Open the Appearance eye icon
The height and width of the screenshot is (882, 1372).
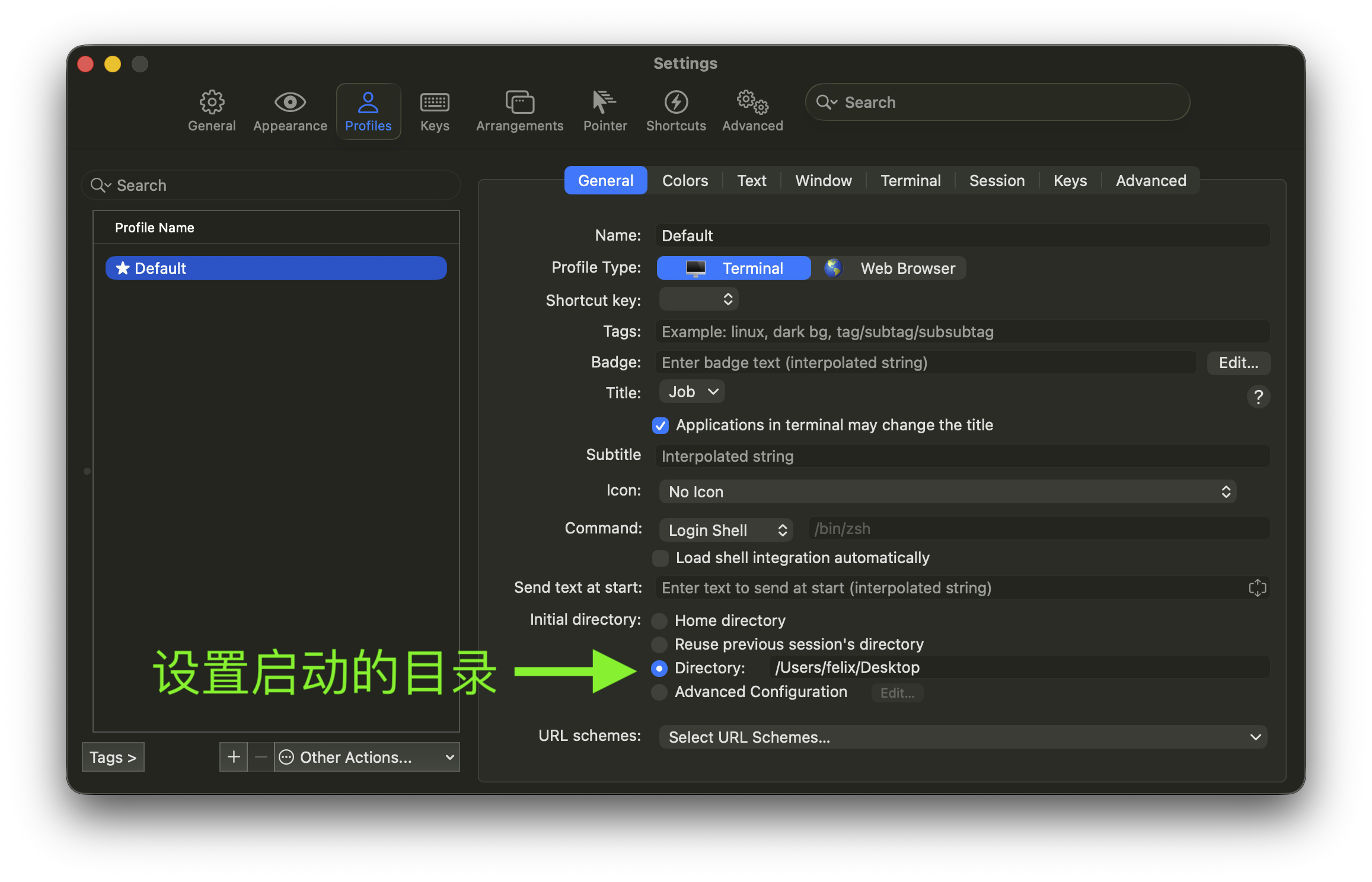(290, 103)
